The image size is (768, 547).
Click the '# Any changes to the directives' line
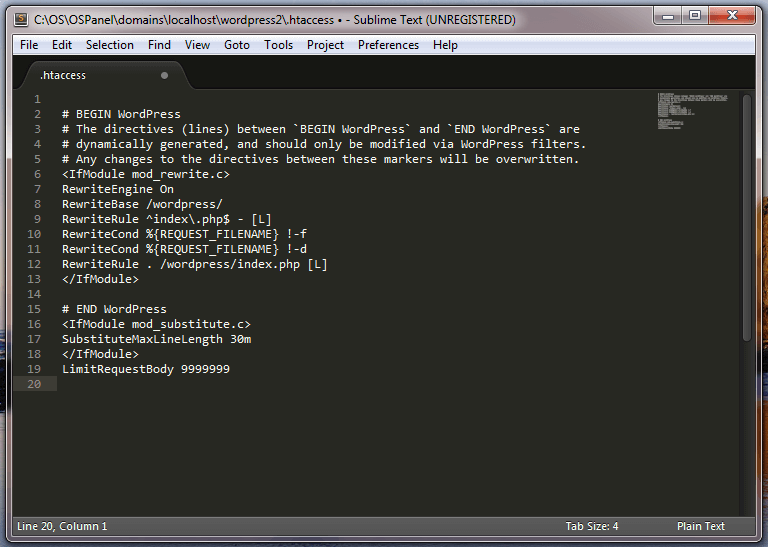pos(321,159)
